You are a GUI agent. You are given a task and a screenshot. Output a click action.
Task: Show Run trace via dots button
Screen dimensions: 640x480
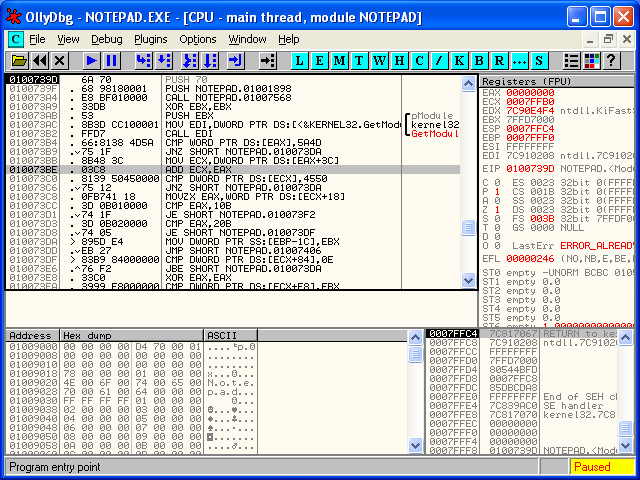[519, 61]
